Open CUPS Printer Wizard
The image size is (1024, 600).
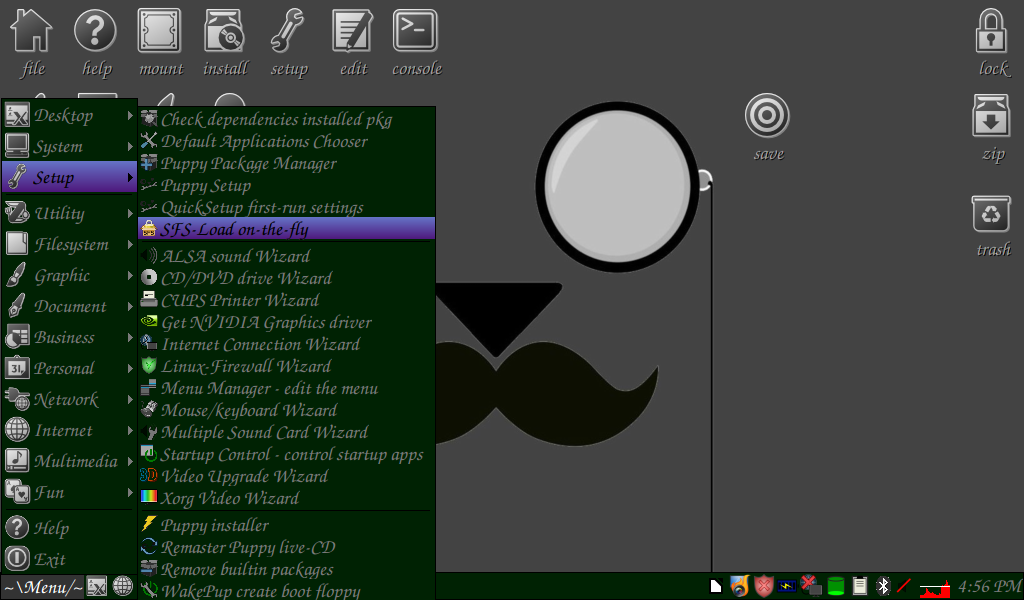tap(287, 300)
